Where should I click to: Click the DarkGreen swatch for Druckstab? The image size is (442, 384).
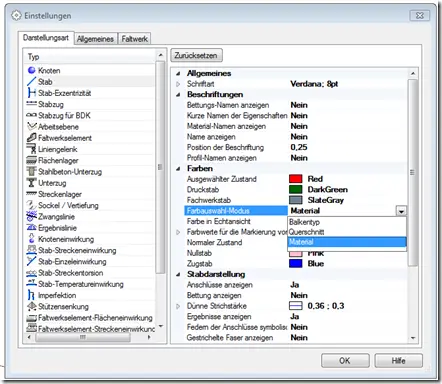pyautogui.click(x=296, y=190)
